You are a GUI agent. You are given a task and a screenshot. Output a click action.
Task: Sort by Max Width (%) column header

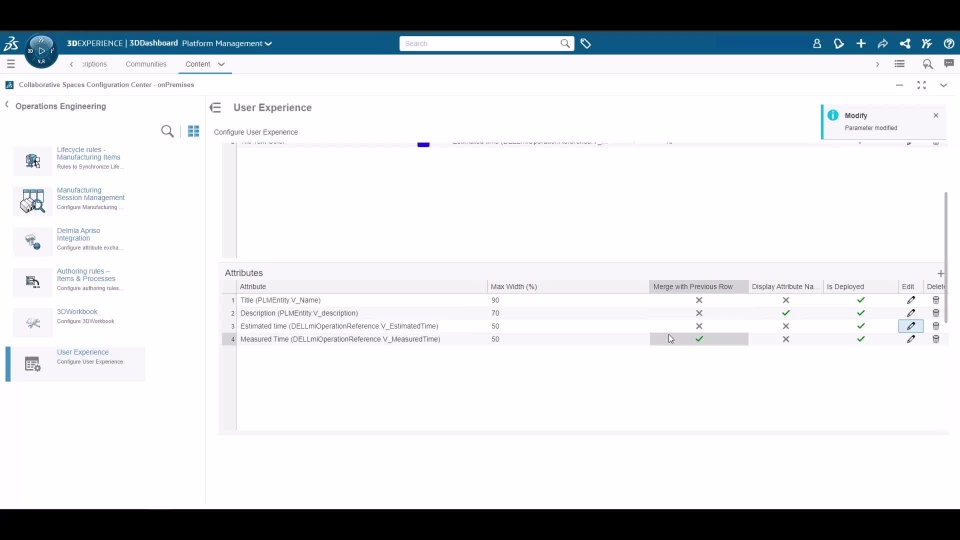point(568,287)
